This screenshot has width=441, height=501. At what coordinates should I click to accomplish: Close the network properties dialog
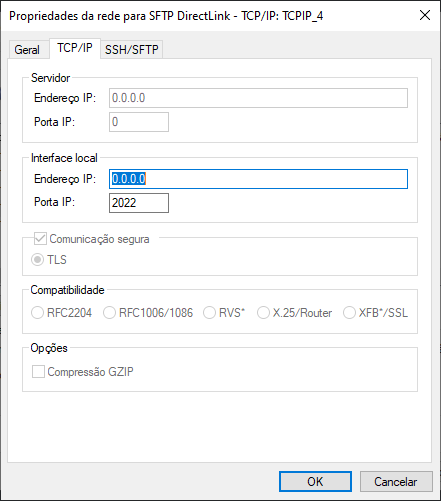tap(425, 15)
